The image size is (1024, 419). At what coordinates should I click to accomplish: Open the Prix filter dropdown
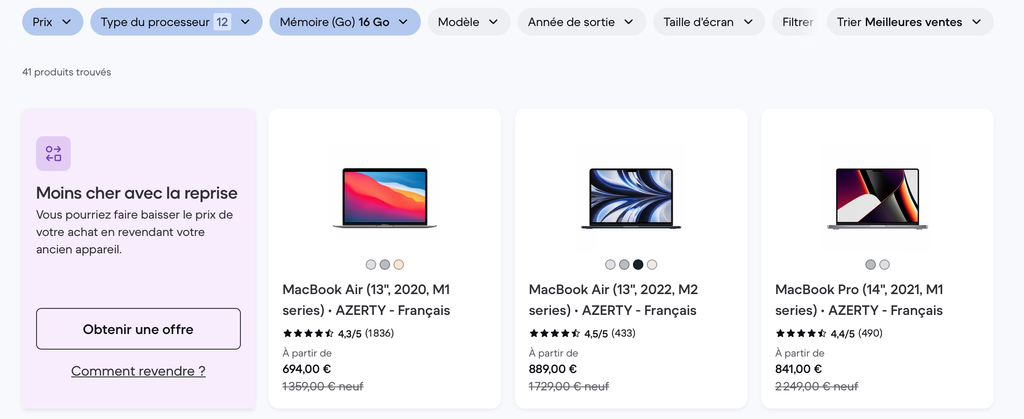pos(52,22)
